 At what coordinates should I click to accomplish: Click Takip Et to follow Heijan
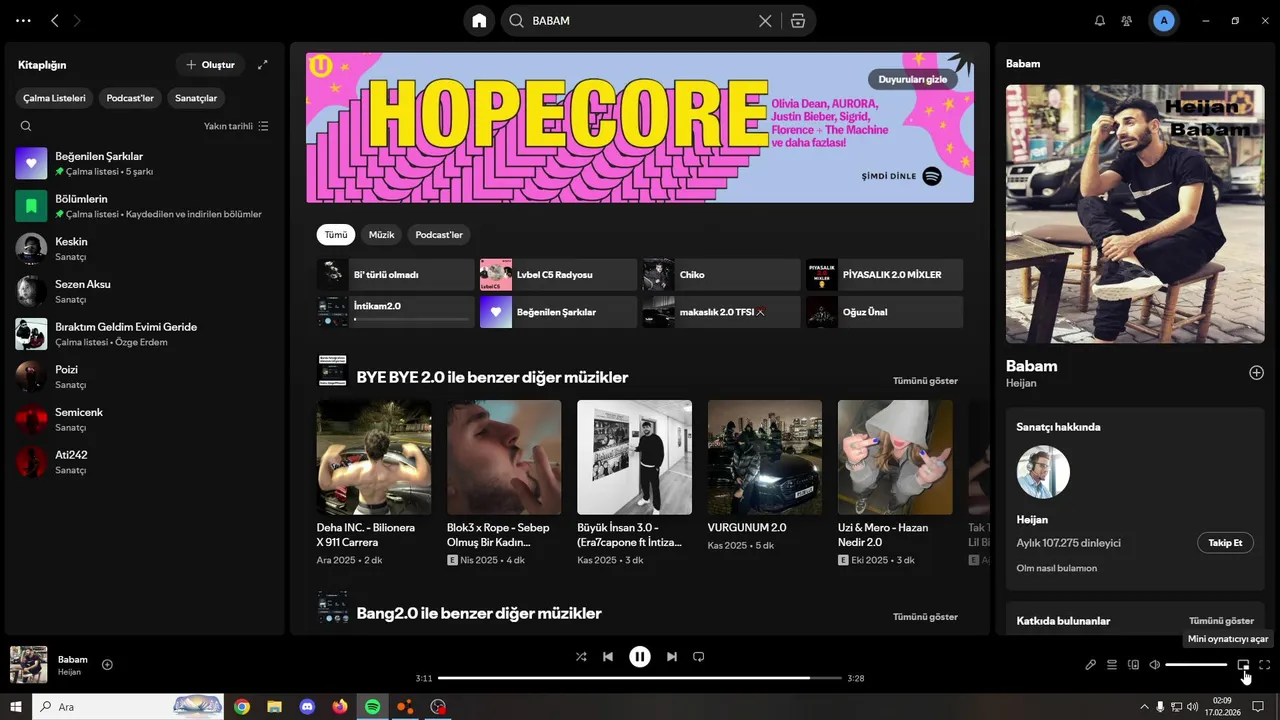coord(1225,543)
